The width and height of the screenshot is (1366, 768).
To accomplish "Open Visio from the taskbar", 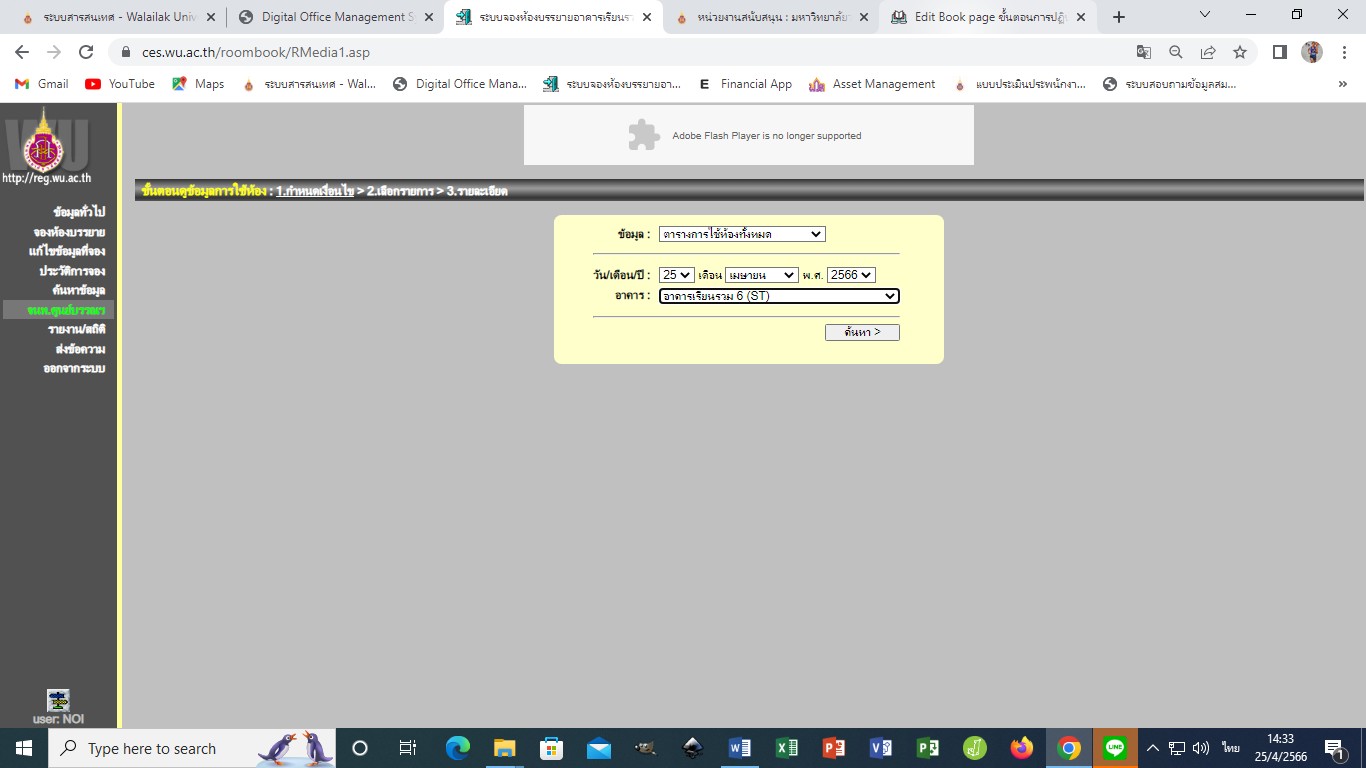I will (x=881, y=748).
